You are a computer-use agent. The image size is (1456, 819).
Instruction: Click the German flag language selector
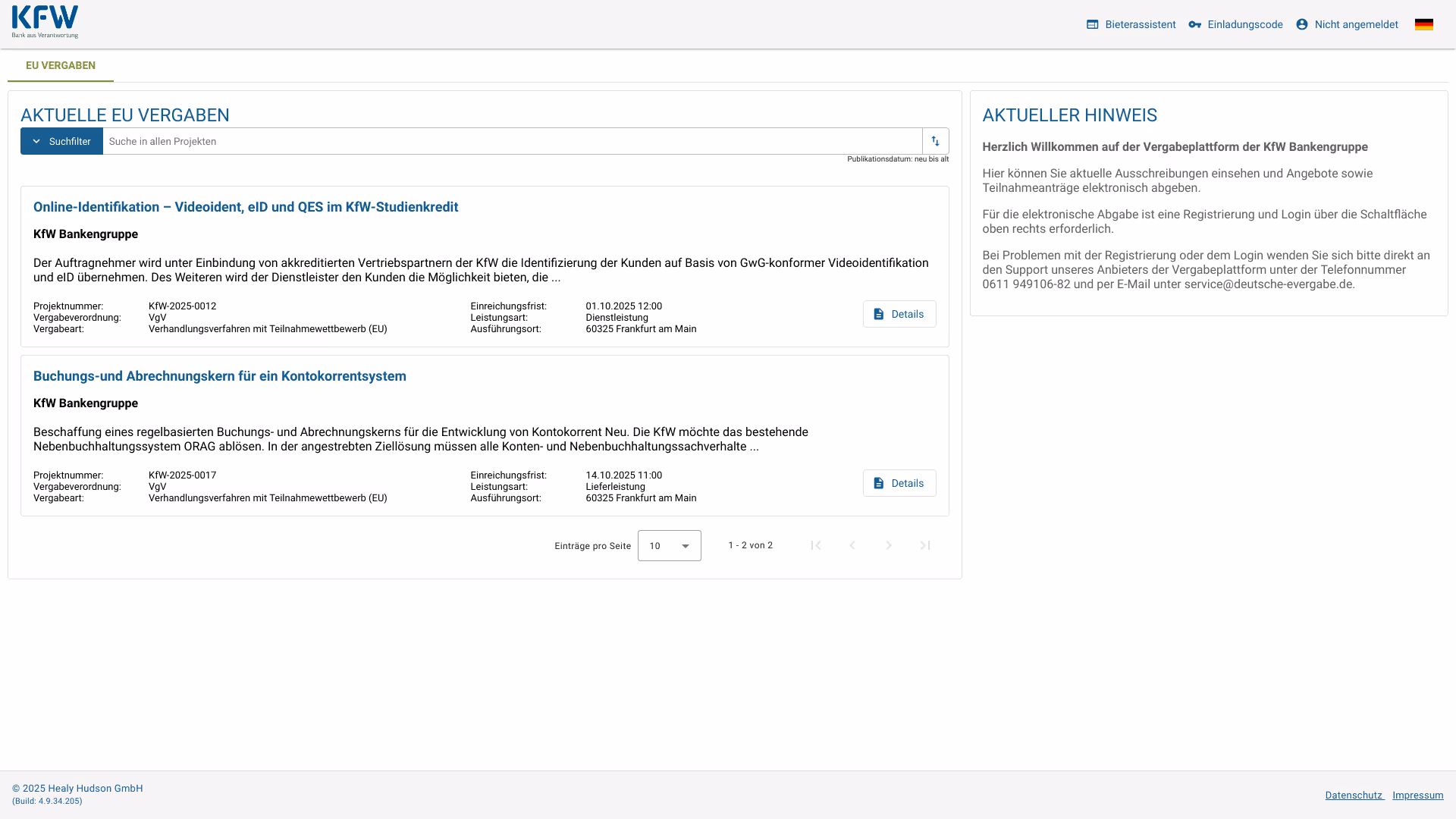(1423, 24)
